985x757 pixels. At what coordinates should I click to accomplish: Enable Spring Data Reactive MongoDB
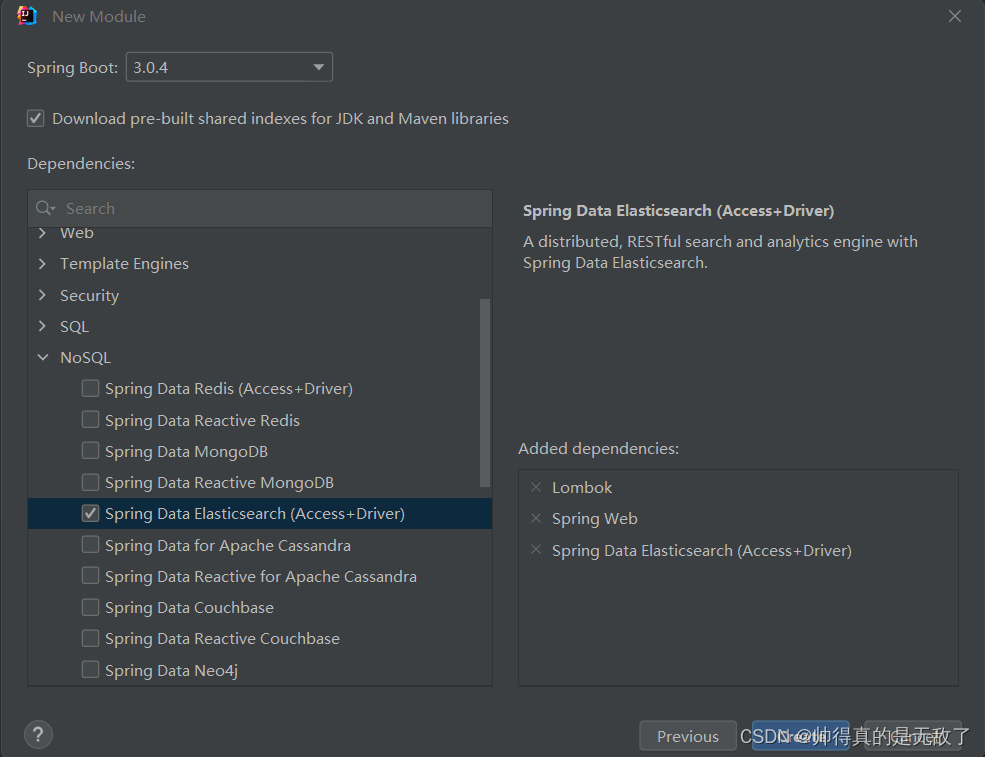pyautogui.click(x=90, y=482)
